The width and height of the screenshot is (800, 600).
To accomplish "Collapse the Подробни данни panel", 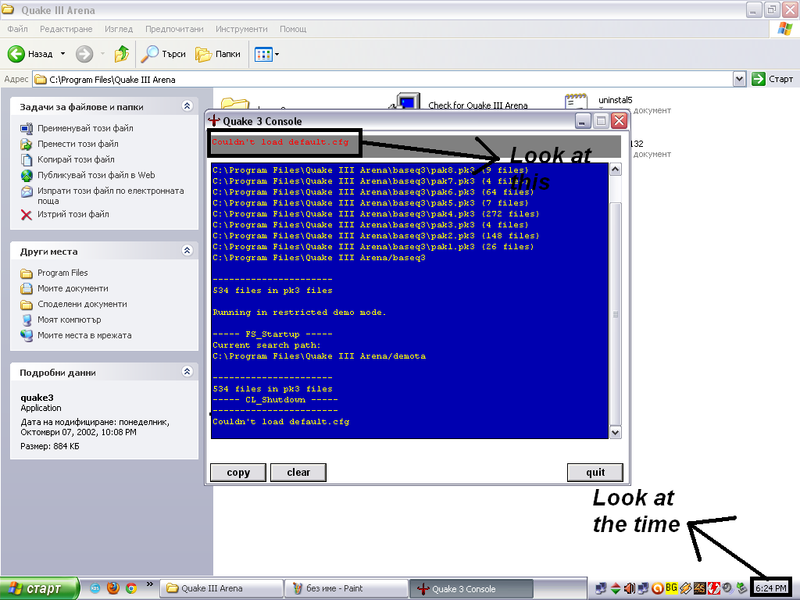I will [x=187, y=371].
